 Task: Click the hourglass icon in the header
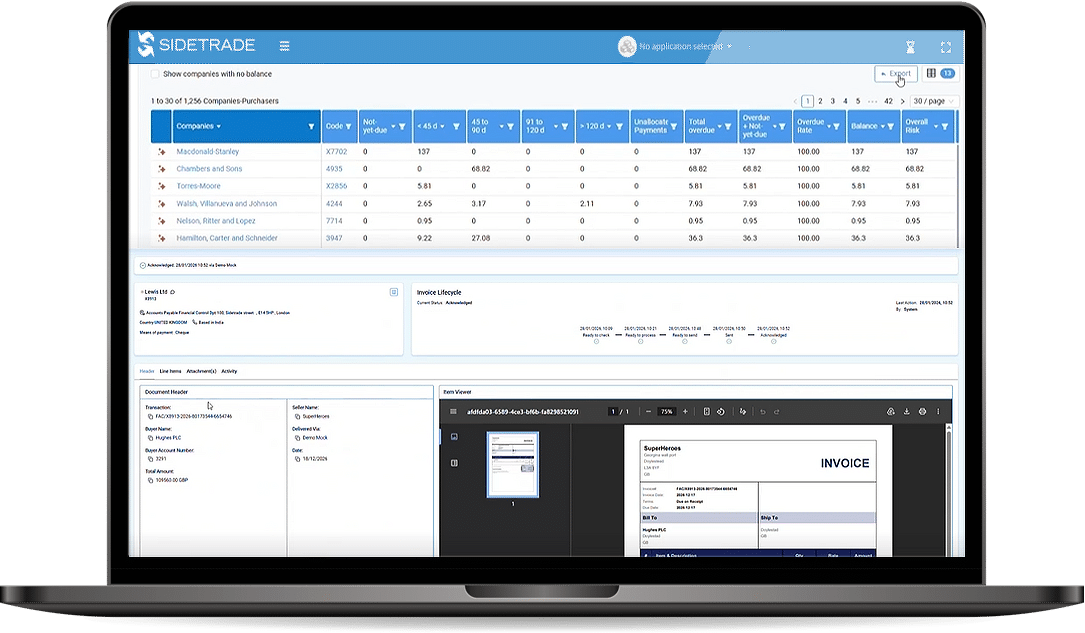click(x=910, y=47)
